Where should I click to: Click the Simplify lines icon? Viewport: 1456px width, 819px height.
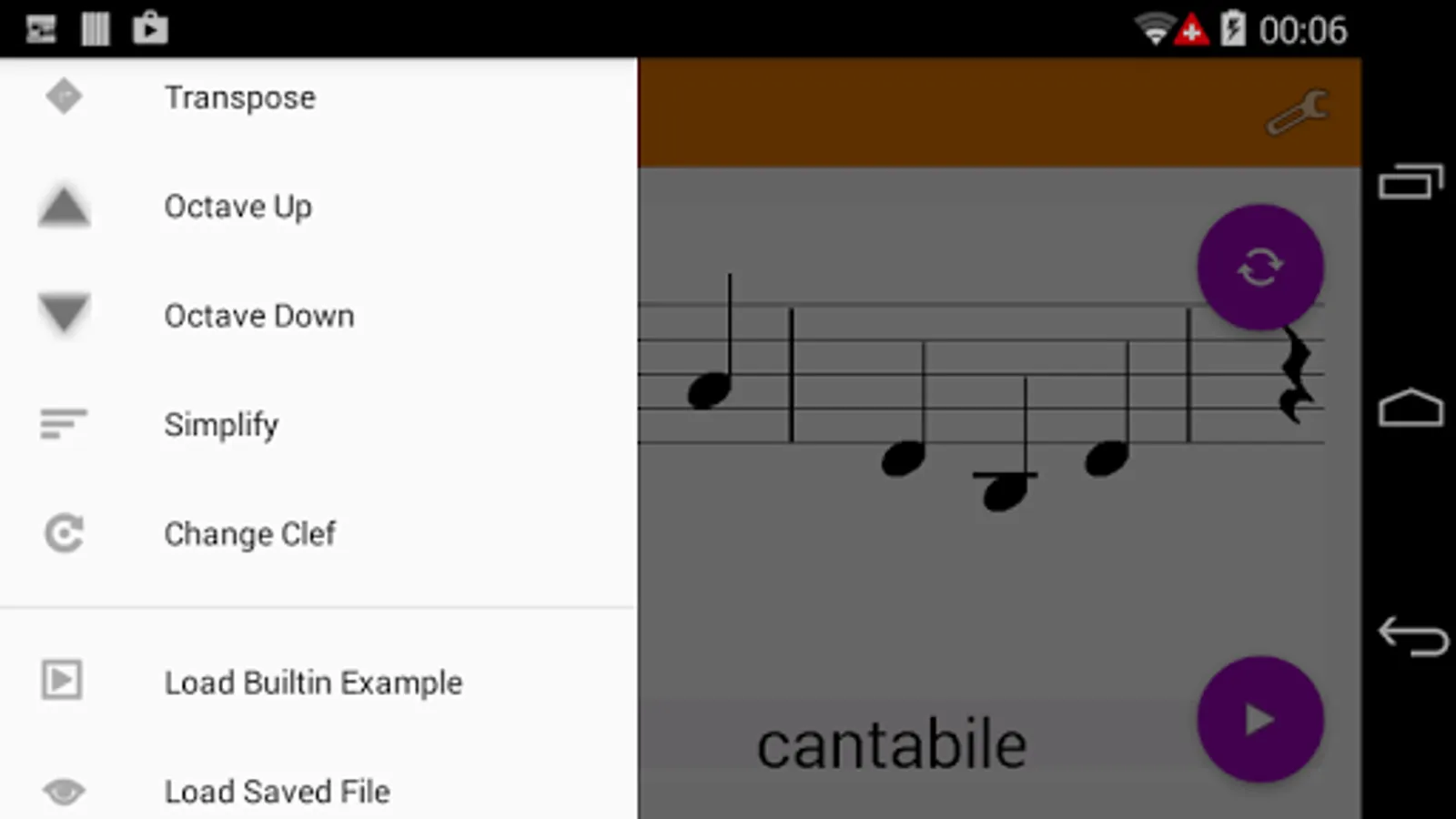(63, 424)
